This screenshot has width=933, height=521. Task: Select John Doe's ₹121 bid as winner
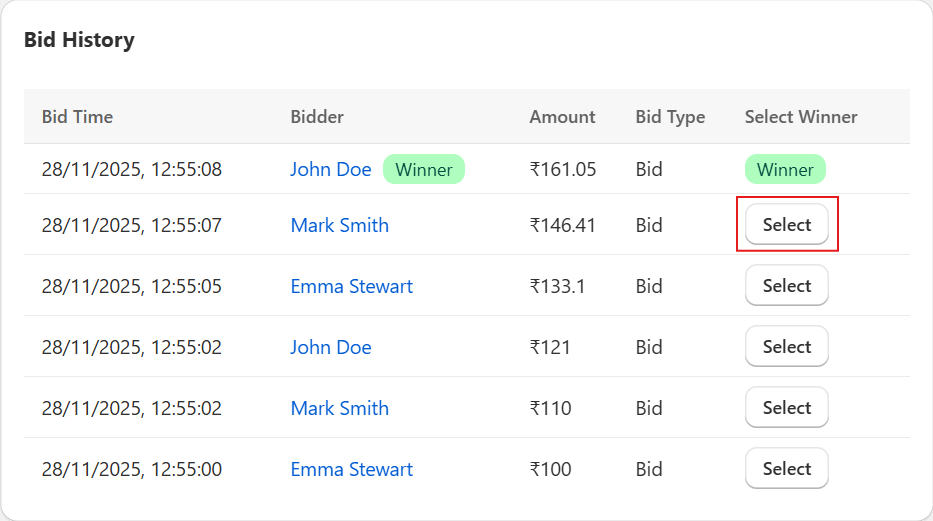pyautogui.click(x=786, y=347)
